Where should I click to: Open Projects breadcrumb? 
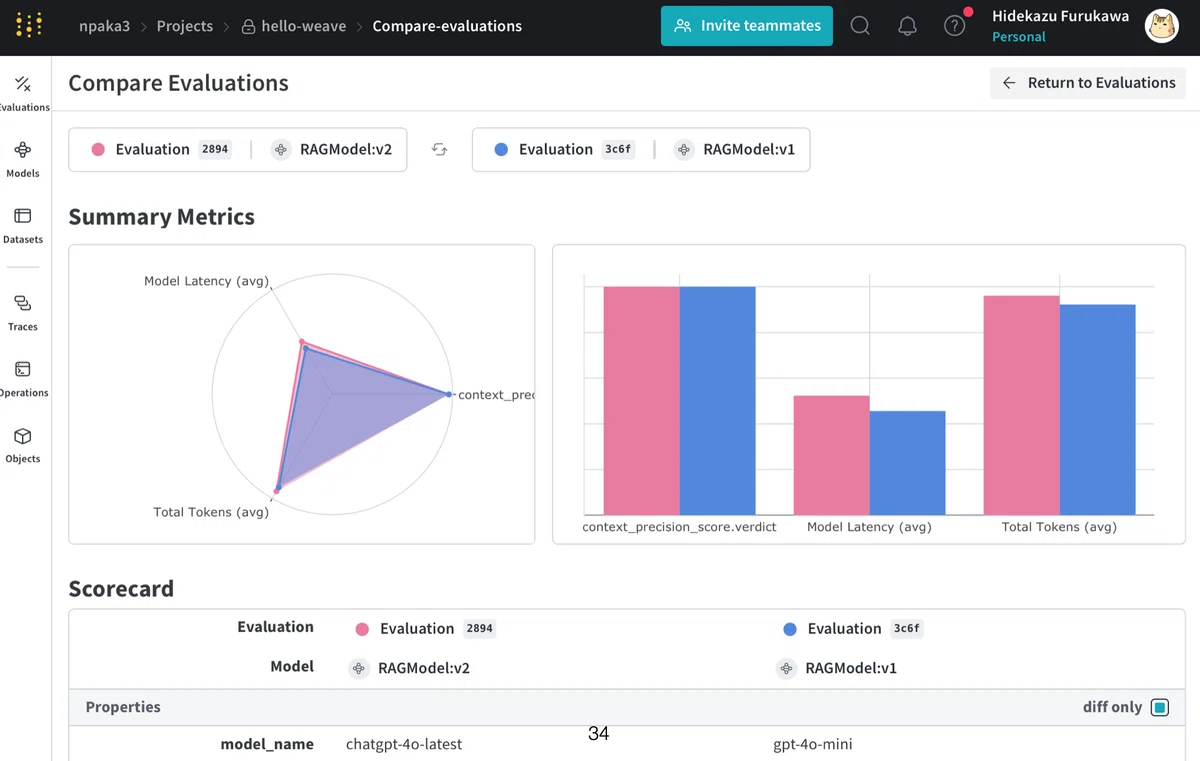(x=185, y=26)
